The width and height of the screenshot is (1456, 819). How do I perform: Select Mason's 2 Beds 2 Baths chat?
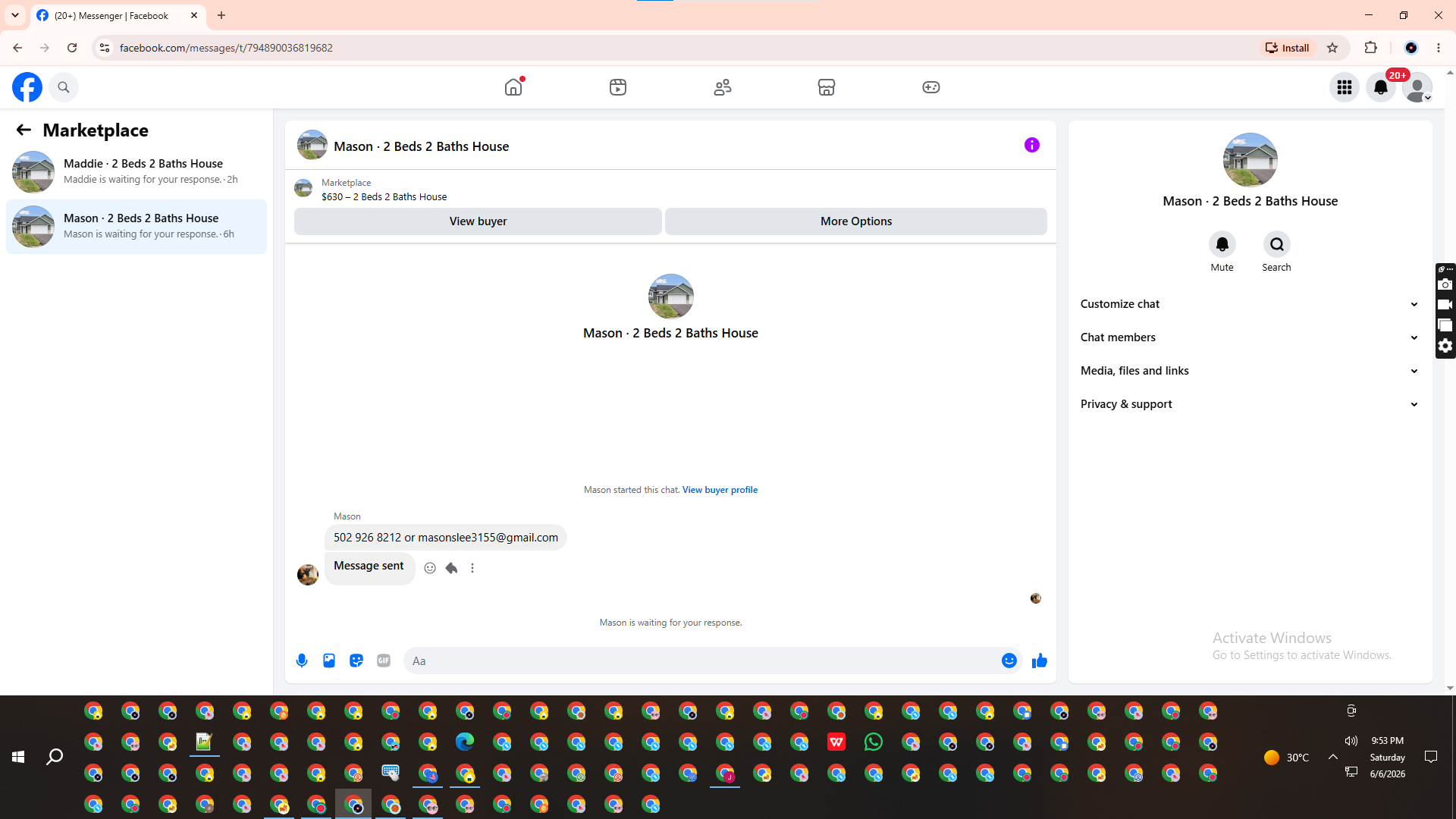click(136, 226)
